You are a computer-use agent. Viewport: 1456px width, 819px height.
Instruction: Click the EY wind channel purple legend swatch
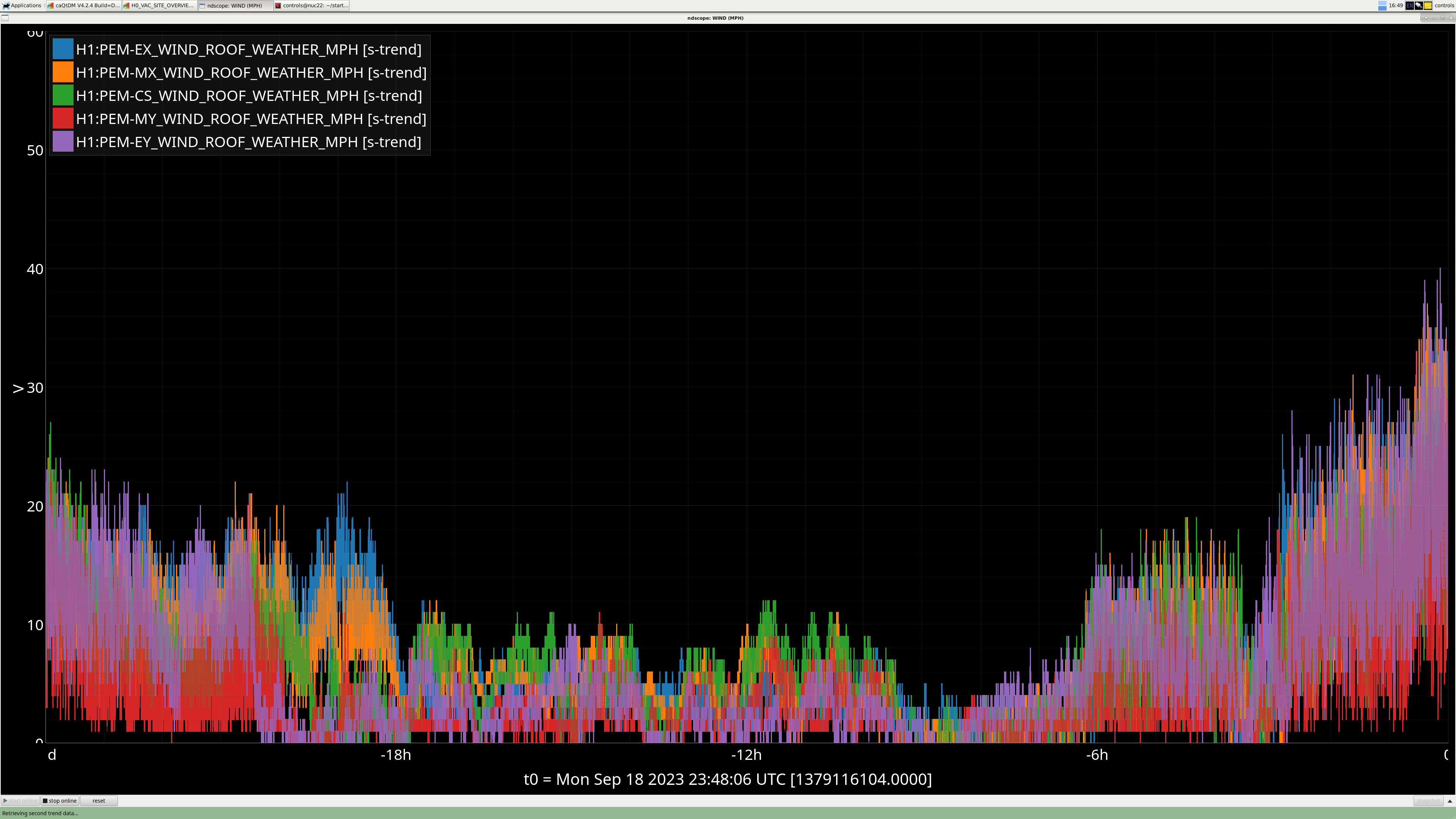(x=63, y=142)
